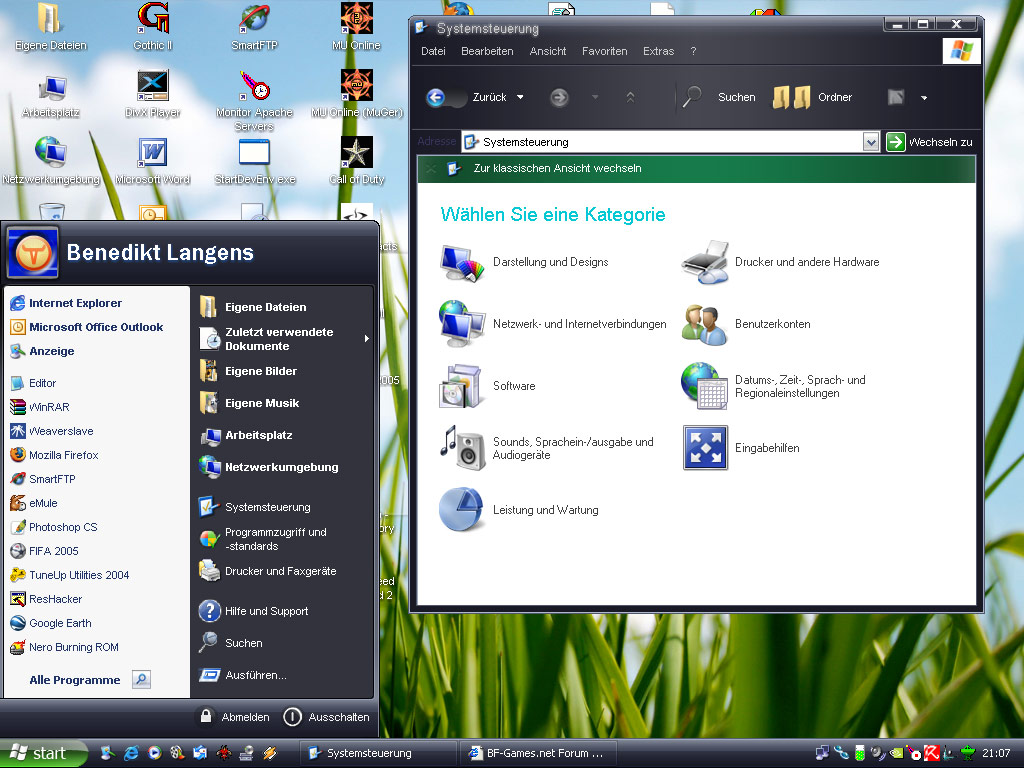Viewport: 1024px width, 768px height.
Task: Click the Systemsteuerung taskbar button
Action: tap(379, 753)
